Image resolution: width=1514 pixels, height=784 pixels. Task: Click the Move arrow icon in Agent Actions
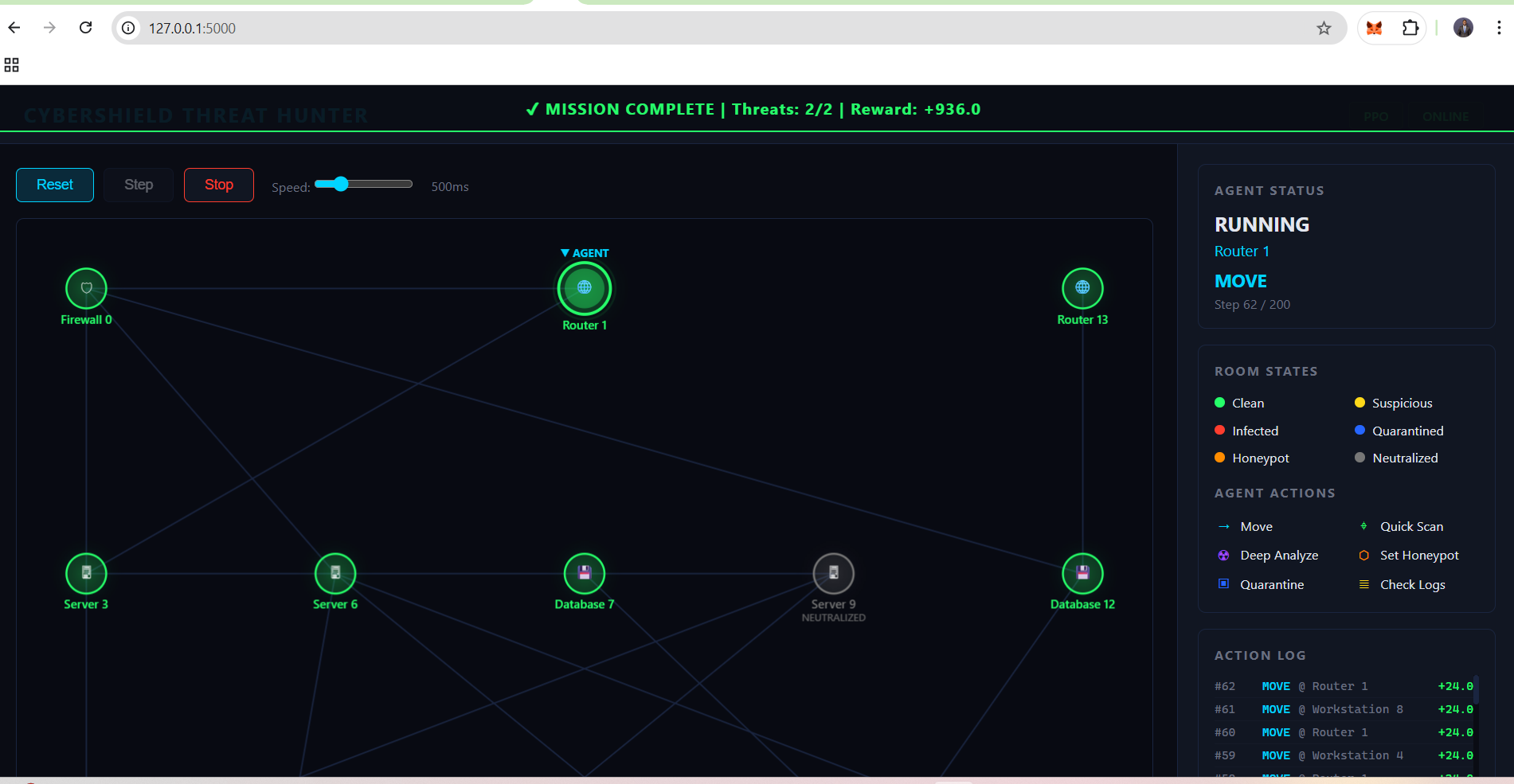1224,527
